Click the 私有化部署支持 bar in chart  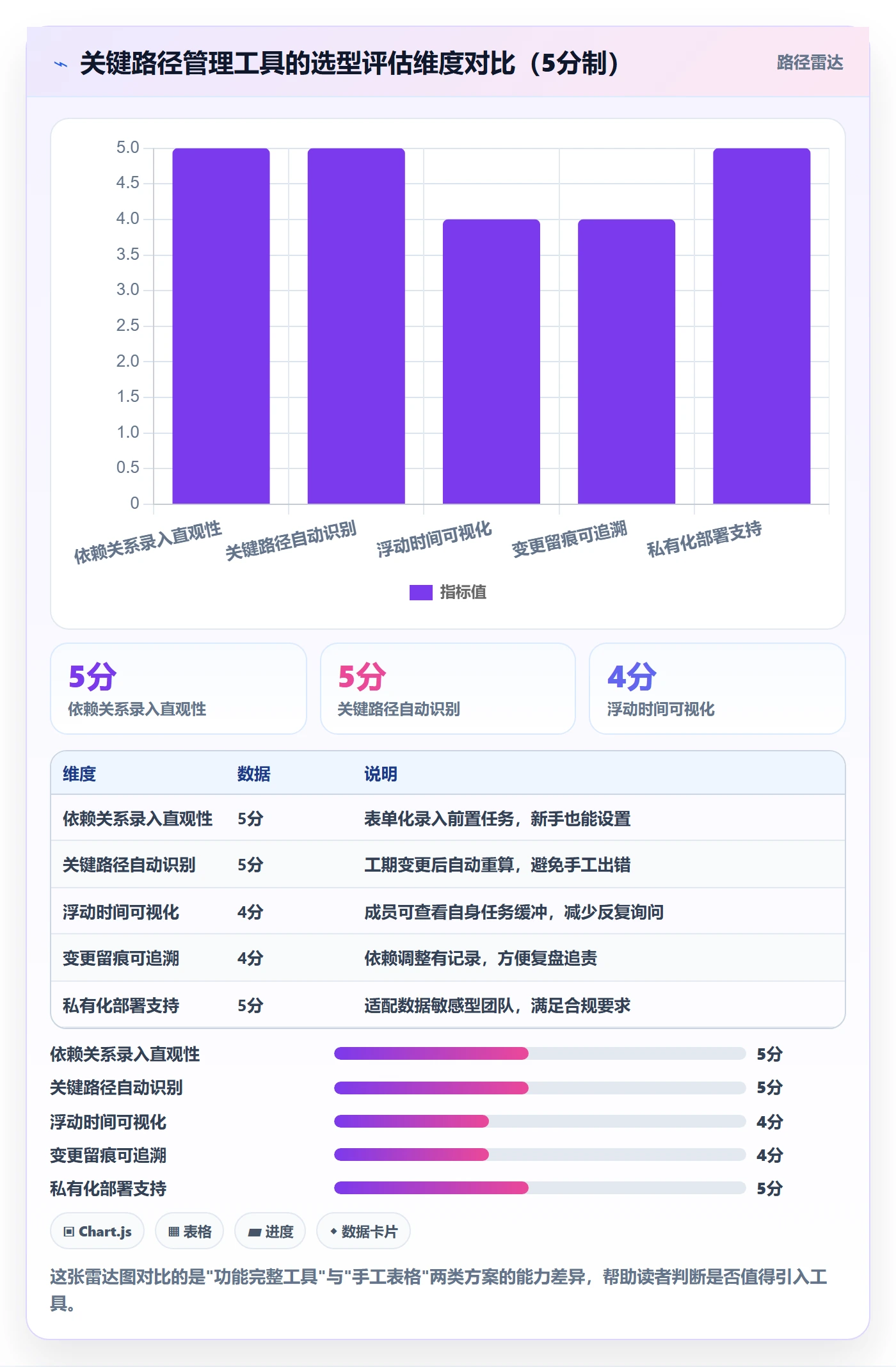click(762, 326)
